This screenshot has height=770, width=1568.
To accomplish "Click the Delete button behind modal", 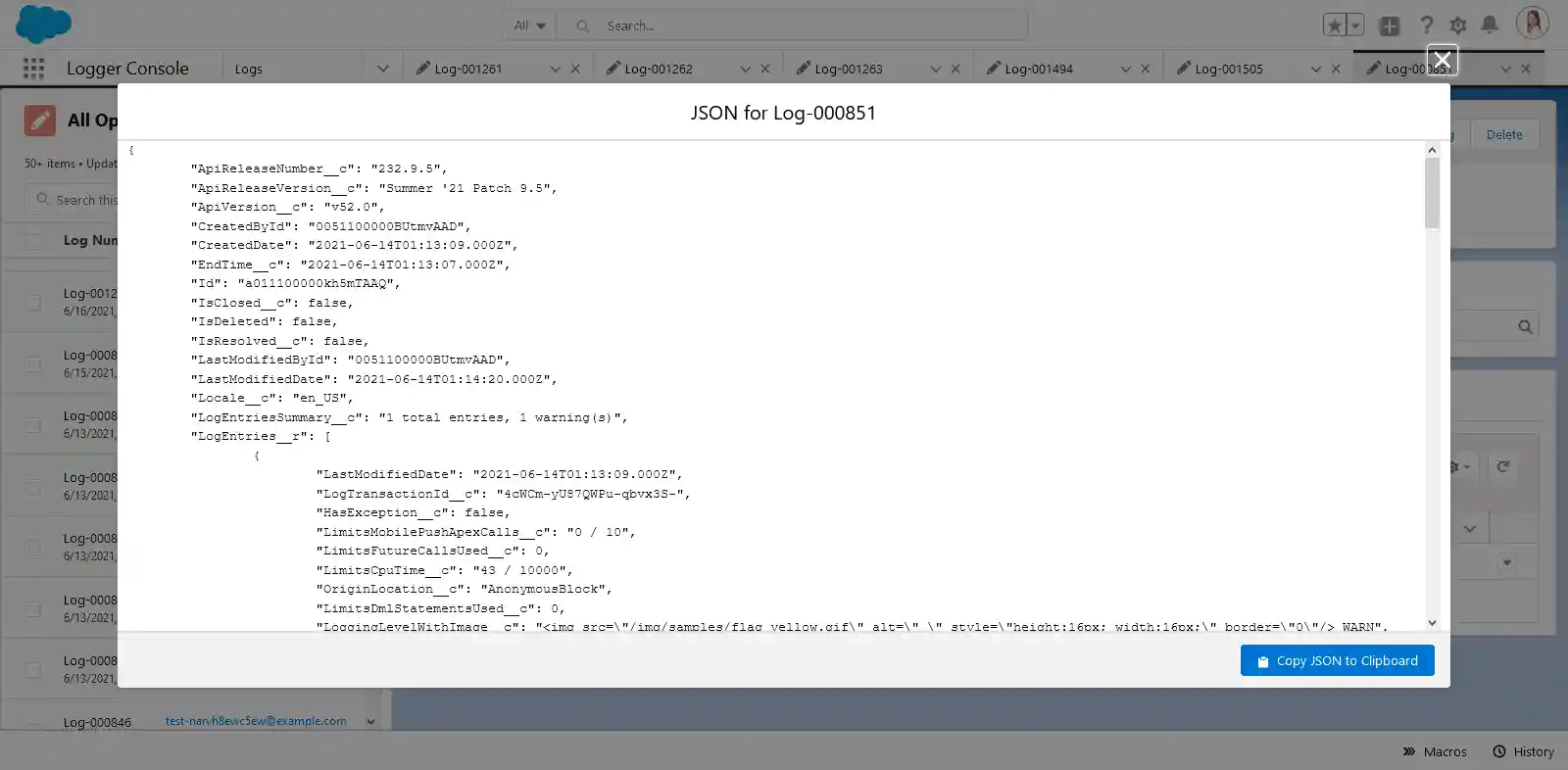I will pos(1503,134).
